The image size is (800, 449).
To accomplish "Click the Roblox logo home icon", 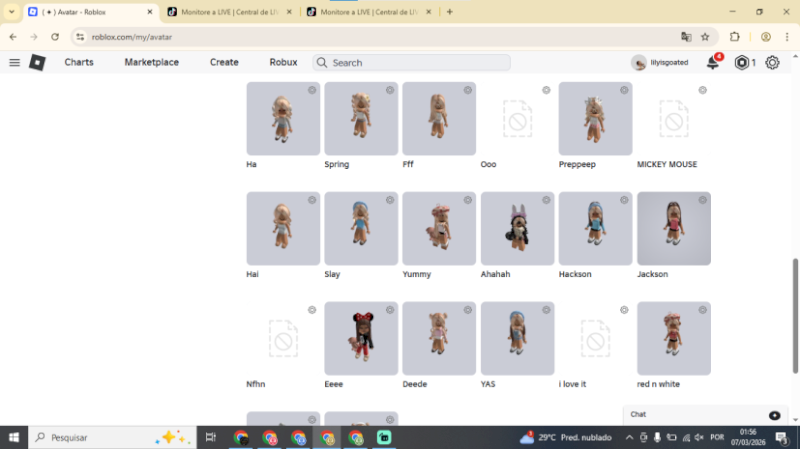I will point(37,62).
